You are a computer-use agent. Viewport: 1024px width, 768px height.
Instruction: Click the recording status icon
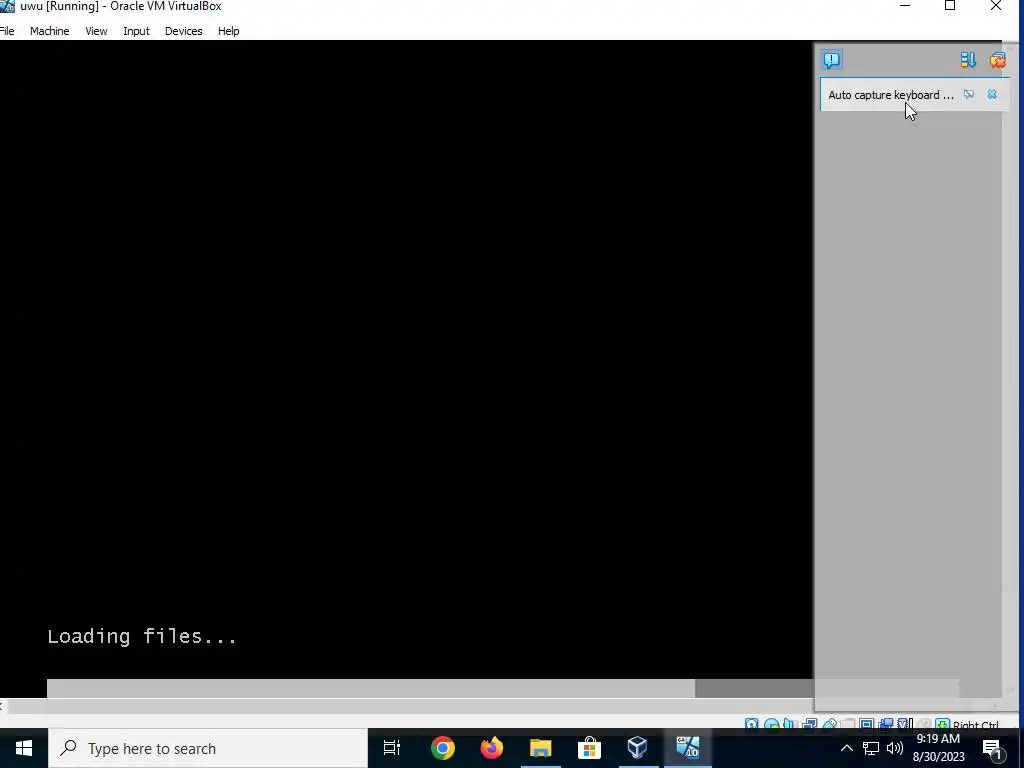tap(886, 724)
